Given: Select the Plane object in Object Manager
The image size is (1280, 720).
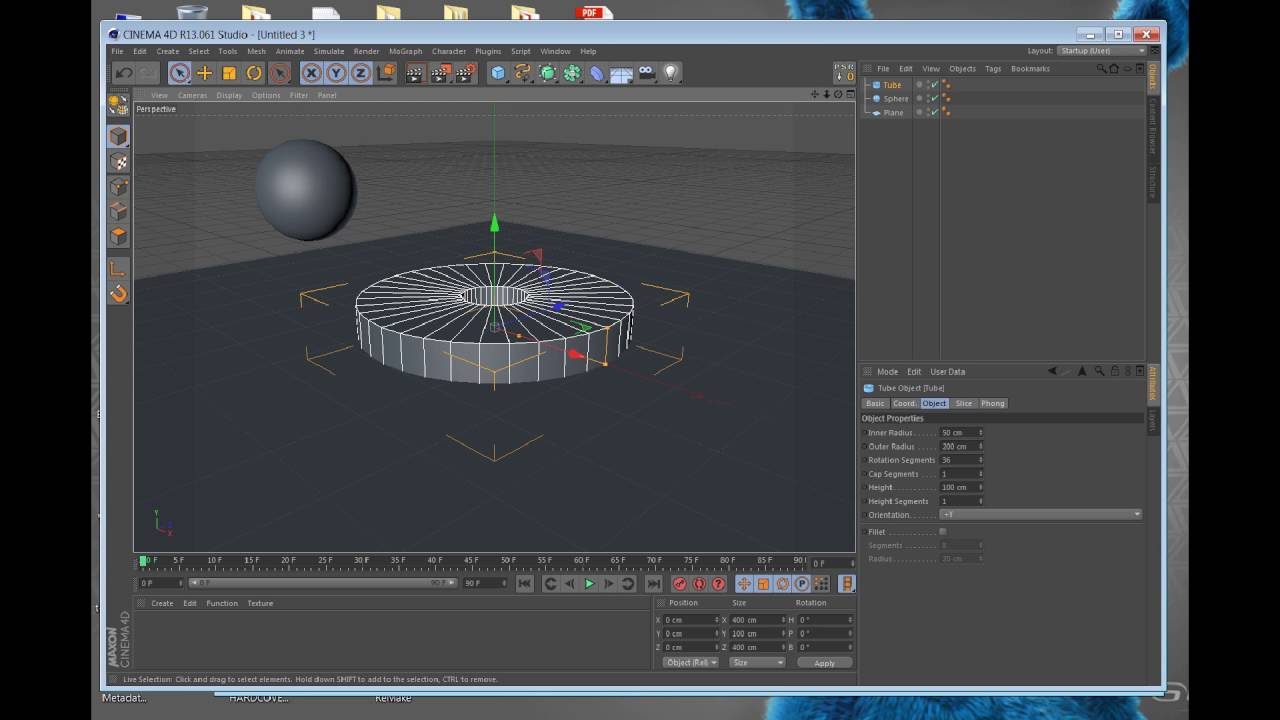Looking at the screenshot, I should 893,113.
